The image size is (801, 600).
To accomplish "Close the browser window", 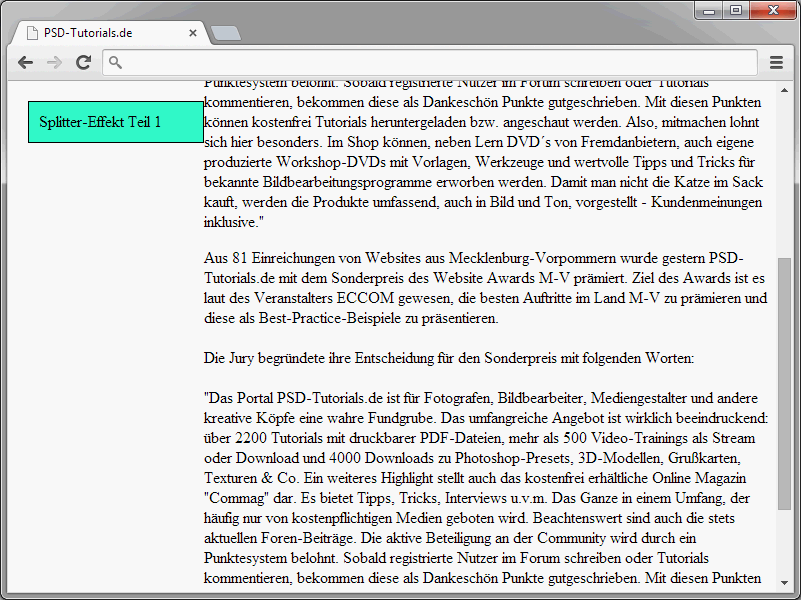I will point(773,11).
